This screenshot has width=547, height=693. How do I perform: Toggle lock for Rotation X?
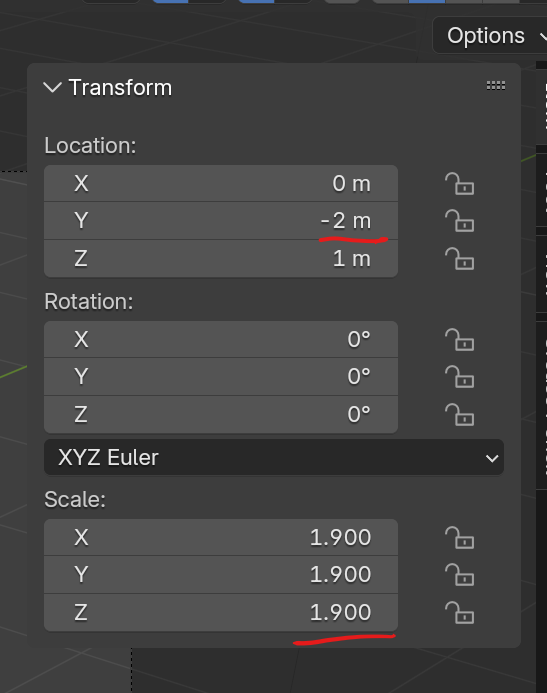coord(459,340)
